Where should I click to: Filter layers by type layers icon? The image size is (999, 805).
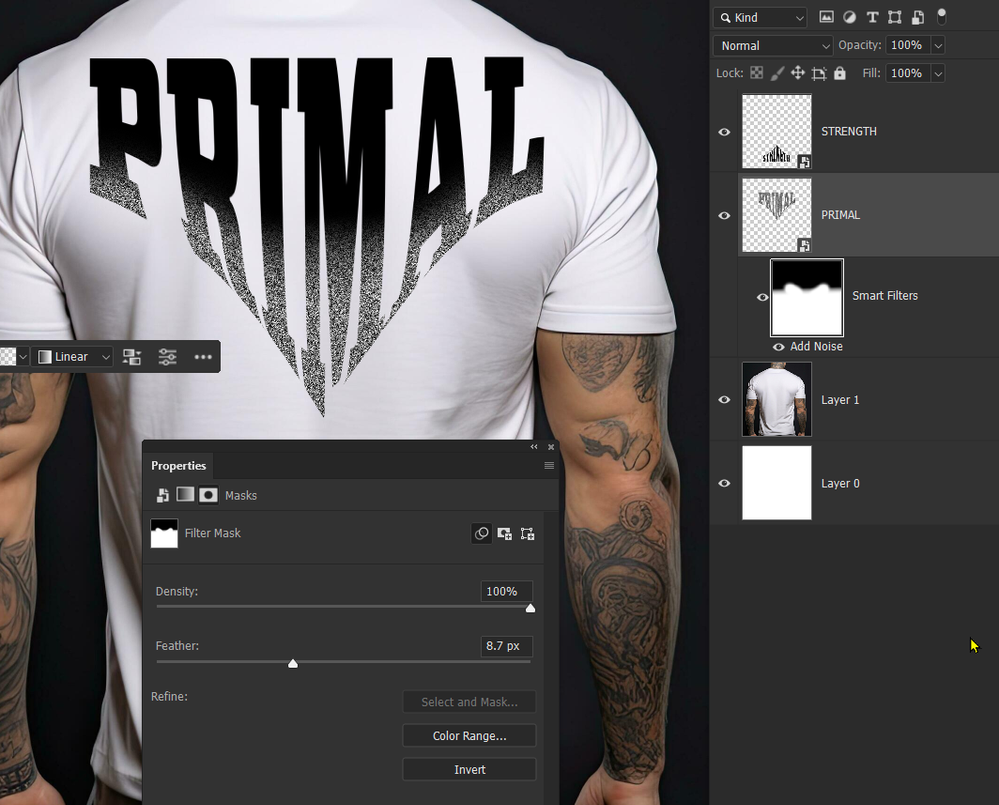872,17
